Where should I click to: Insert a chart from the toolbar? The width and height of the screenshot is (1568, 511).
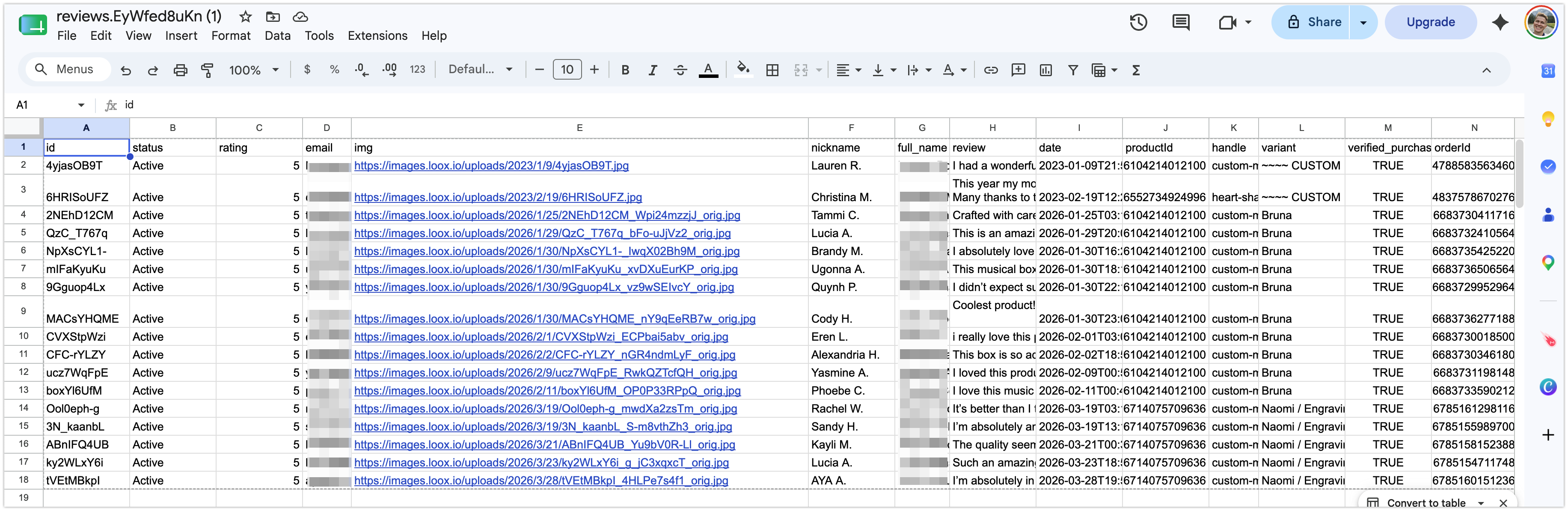[1045, 70]
